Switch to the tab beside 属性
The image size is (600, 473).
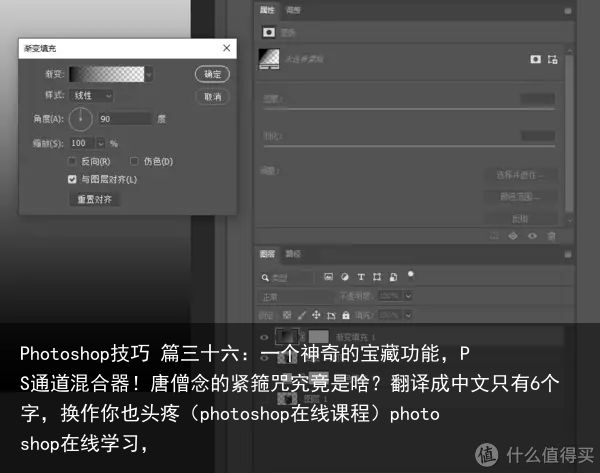293,10
